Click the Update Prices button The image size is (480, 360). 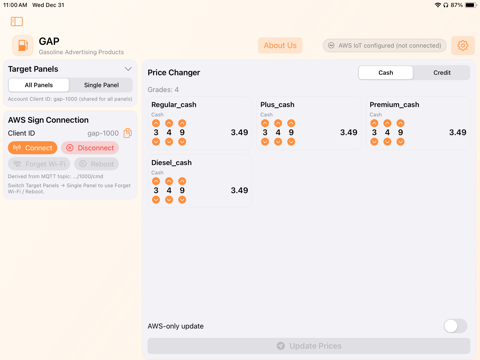(309, 346)
